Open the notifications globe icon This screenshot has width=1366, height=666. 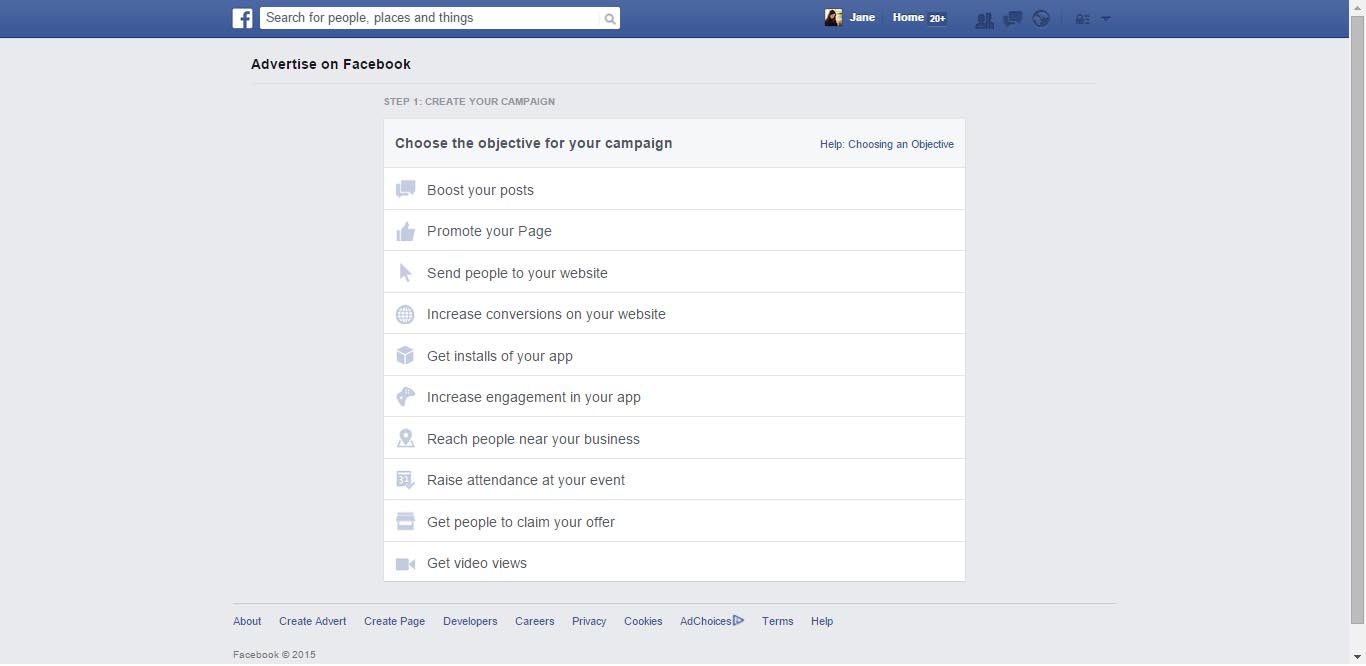pos(1041,18)
